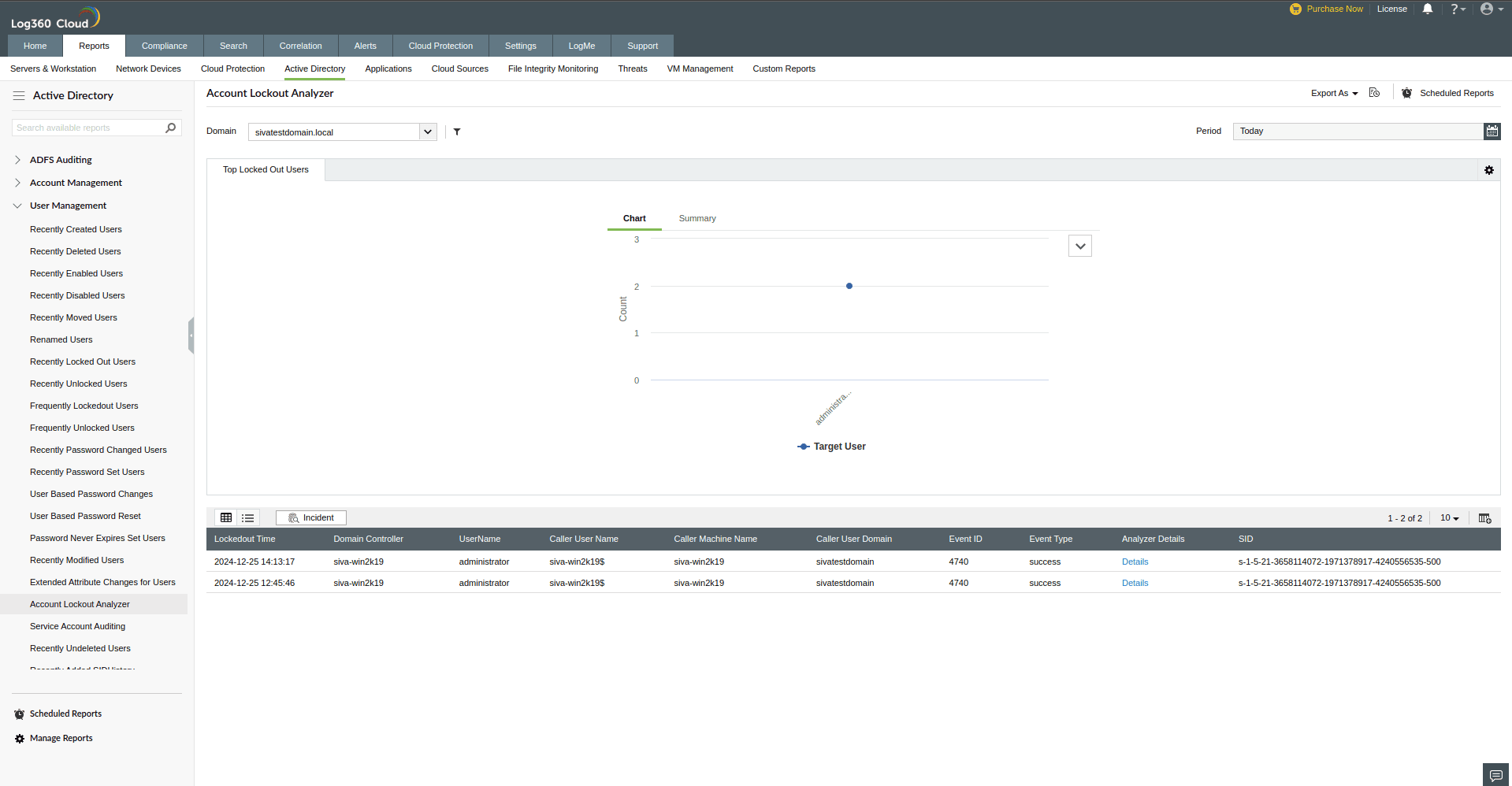
Task: Open the help question mark menu
Action: coord(1458,9)
